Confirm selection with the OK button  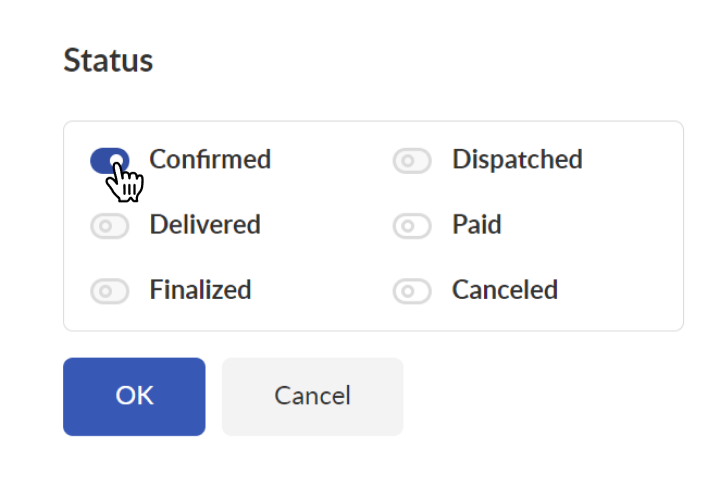point(134,397)
